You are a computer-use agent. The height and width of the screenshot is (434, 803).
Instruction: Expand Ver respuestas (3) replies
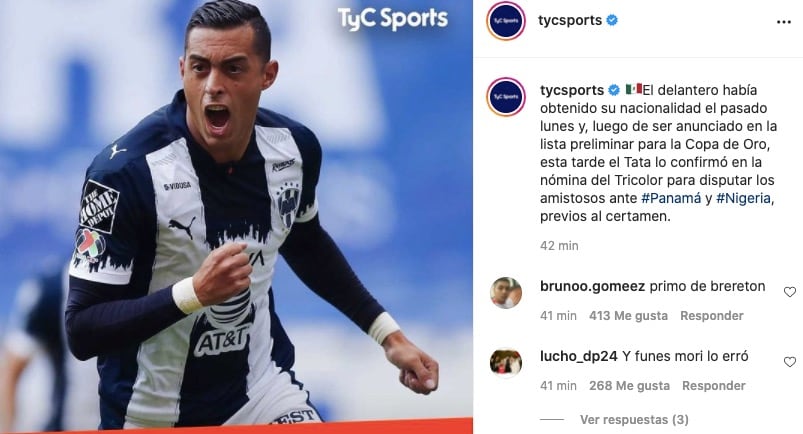pyautogui.click(x=634, y=420)
